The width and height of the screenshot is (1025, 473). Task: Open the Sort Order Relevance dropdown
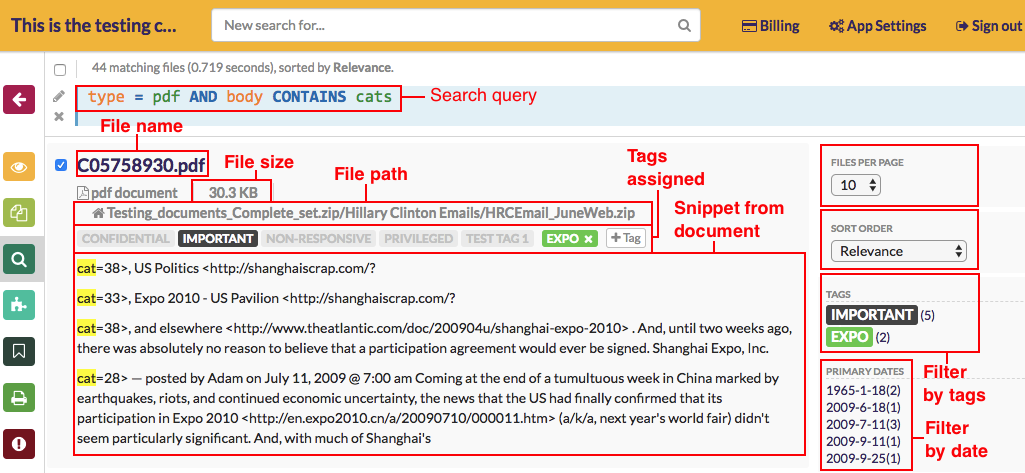click(x=898, y=251)
